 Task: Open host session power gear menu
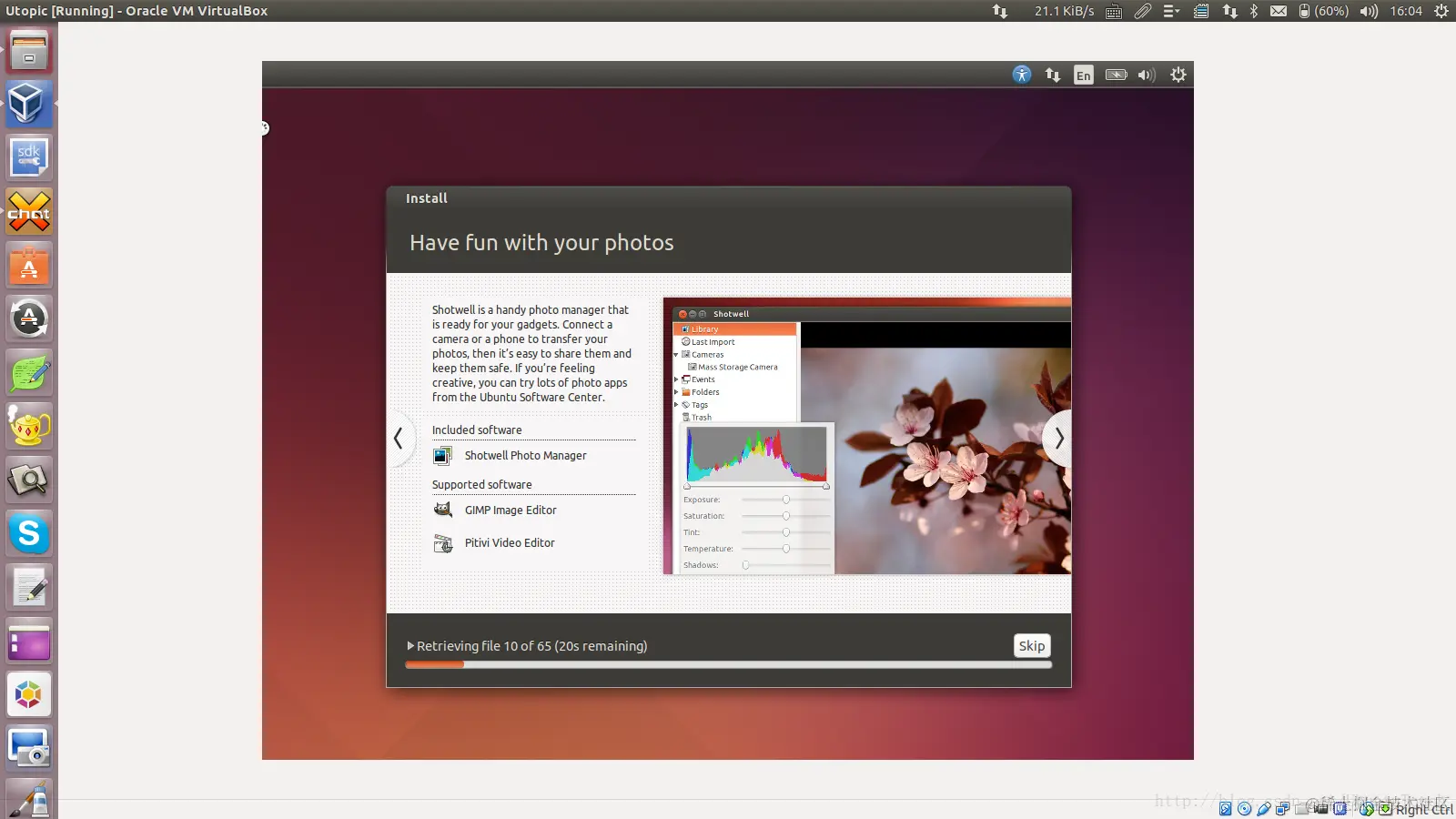pyautogui.click(x=1441, y=11)
